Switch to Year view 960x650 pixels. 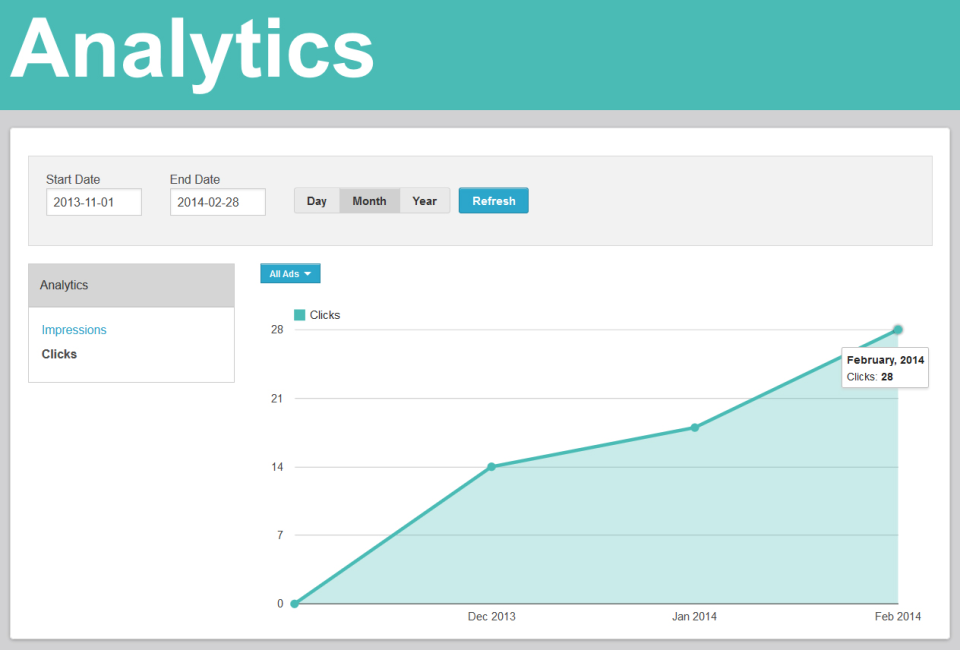click(424, 200)
